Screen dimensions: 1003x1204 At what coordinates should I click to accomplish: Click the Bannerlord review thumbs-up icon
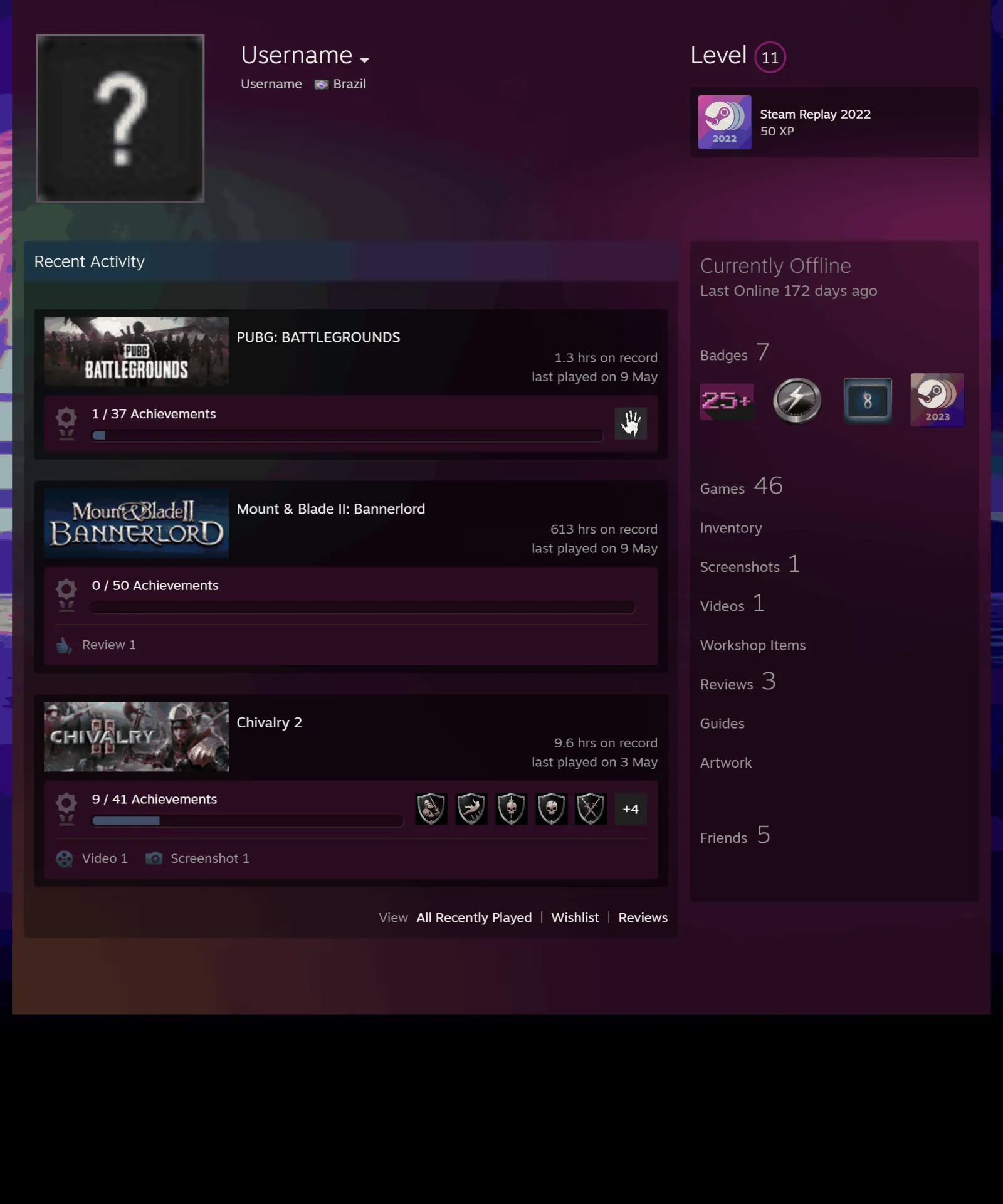click(64, 645)
